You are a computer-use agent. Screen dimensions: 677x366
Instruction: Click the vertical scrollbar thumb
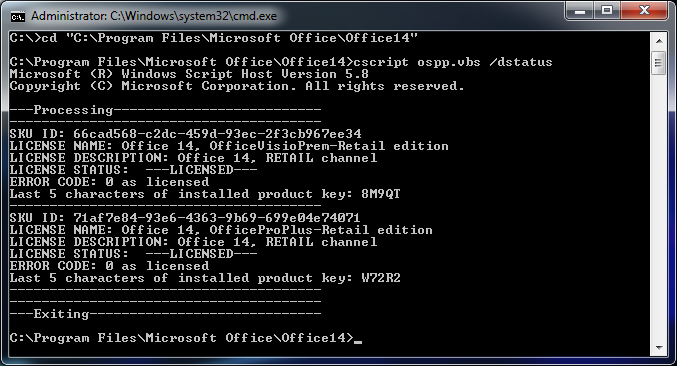658,63
